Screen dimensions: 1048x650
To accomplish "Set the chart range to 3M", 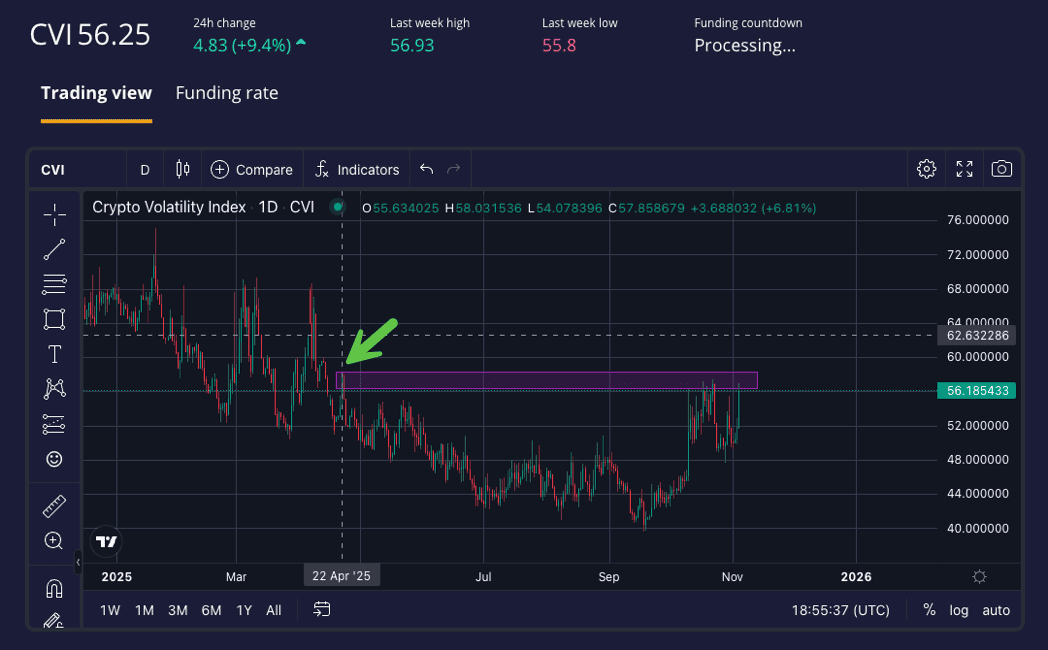I will pyautogui.click(x=178, y=610).
